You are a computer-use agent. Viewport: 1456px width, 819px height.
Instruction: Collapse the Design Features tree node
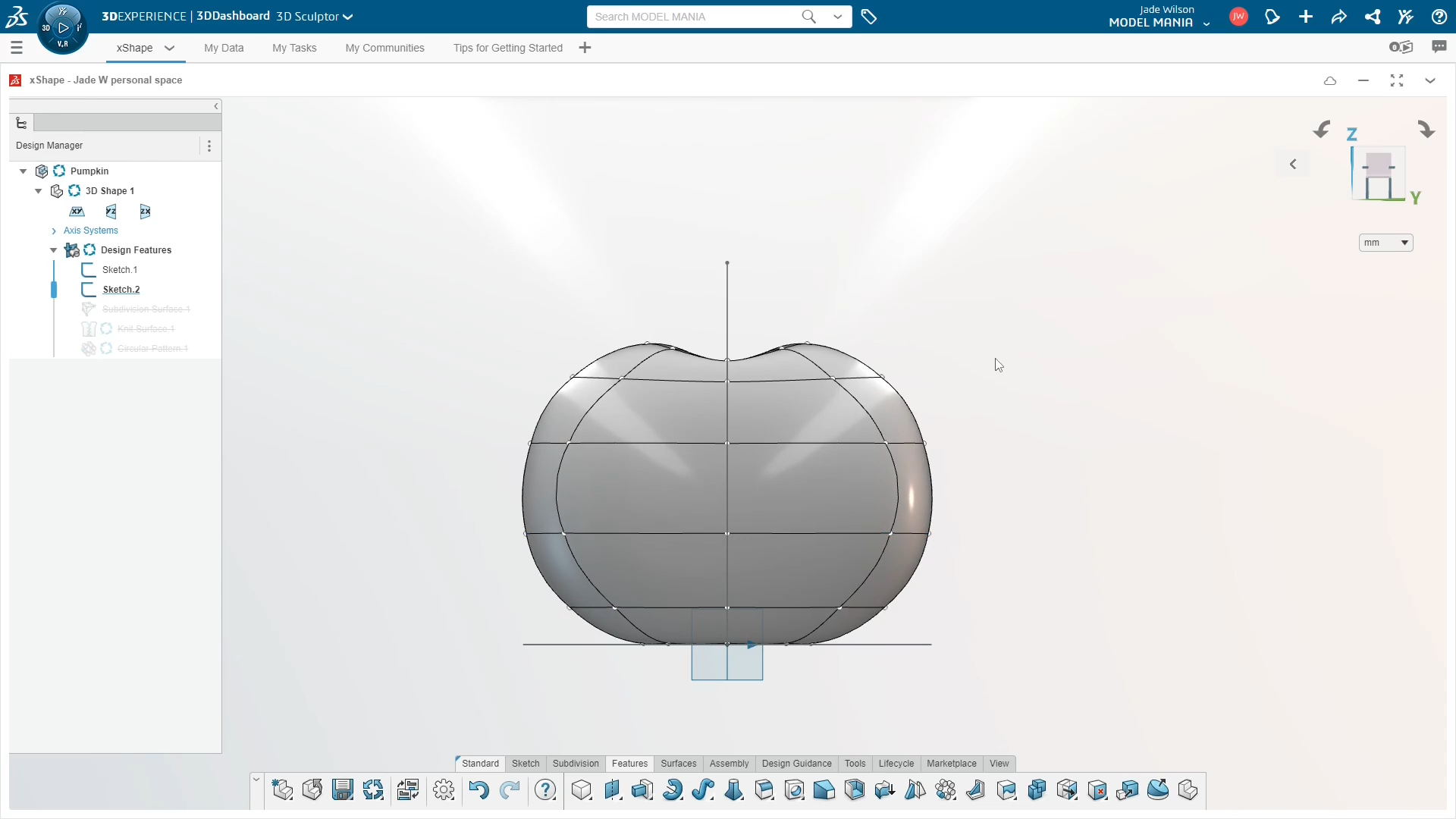pyautogui.click(x=53, y=250)
